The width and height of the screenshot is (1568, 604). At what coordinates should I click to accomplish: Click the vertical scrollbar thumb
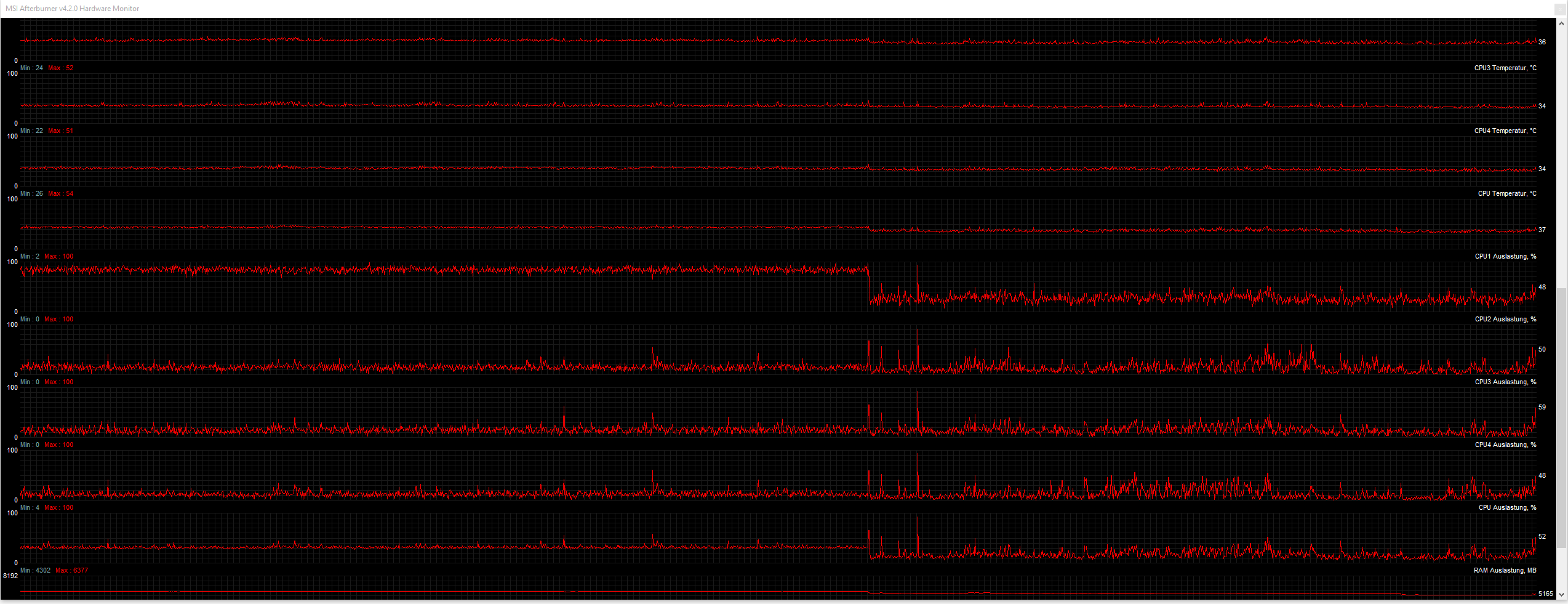click(1561, 417)
